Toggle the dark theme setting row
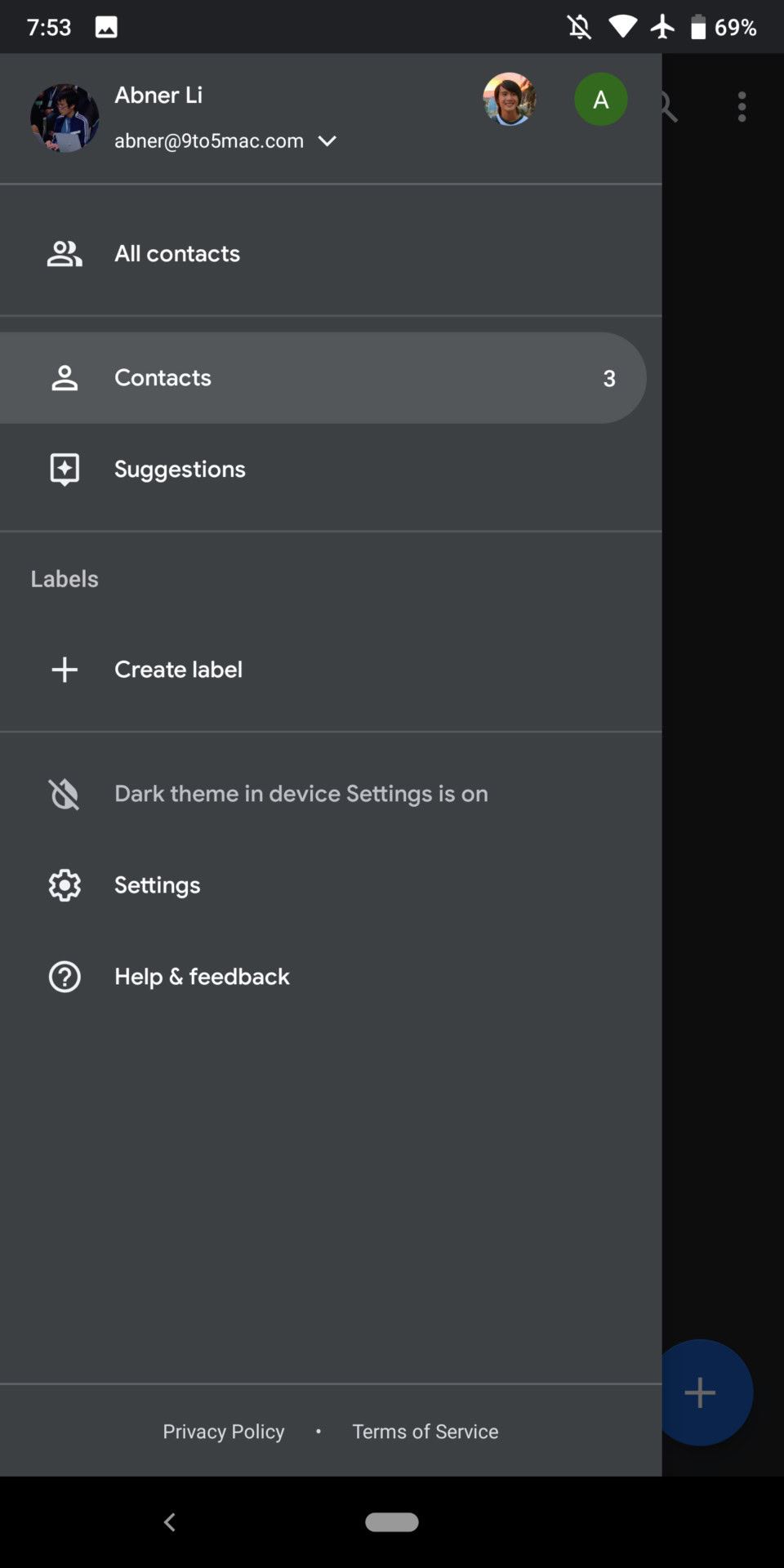Image resolution: width=784 pixels, height=1568 pixels. (x=301, y=794)
